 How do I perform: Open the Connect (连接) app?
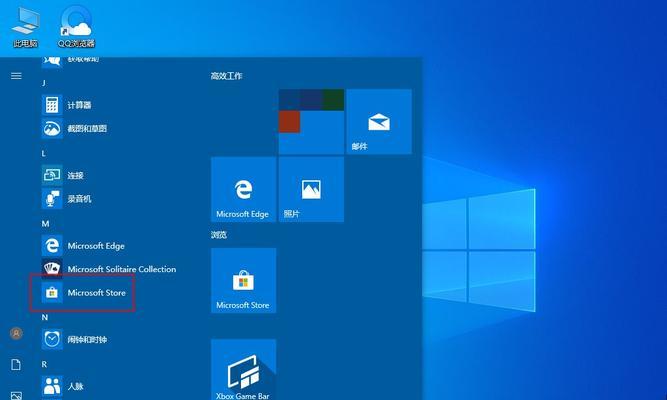pos(63,175)
